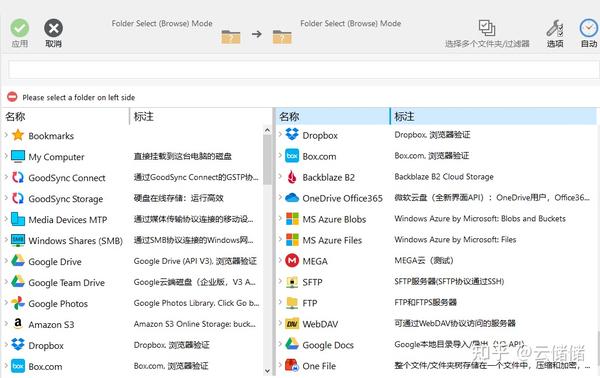Select the MEGA icon in right list
The width and height of the screenshot is (600, 378).
(292, 261)
